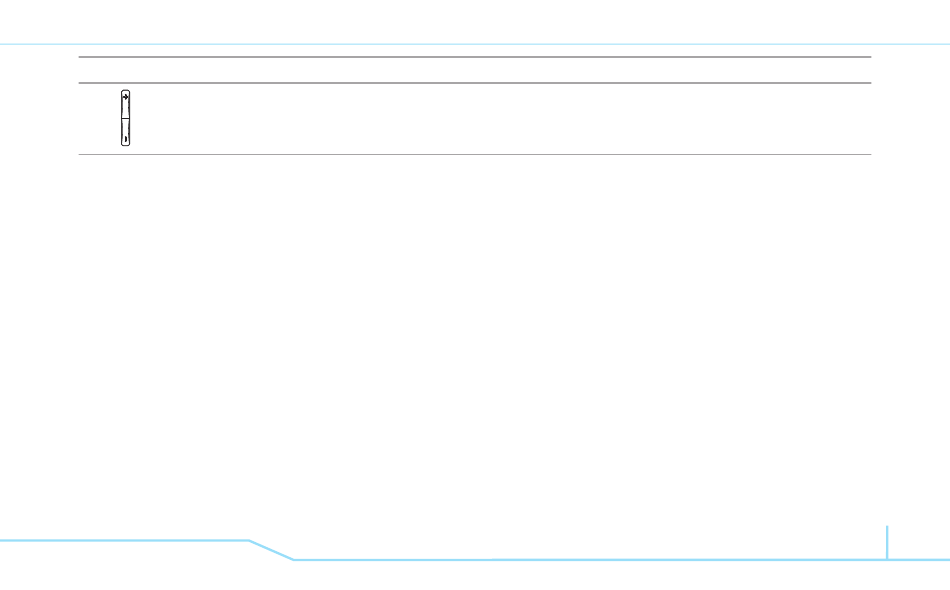Screen dimensions: 950x590
Task: Click the vertical rocker key icon
Action: 125,118
